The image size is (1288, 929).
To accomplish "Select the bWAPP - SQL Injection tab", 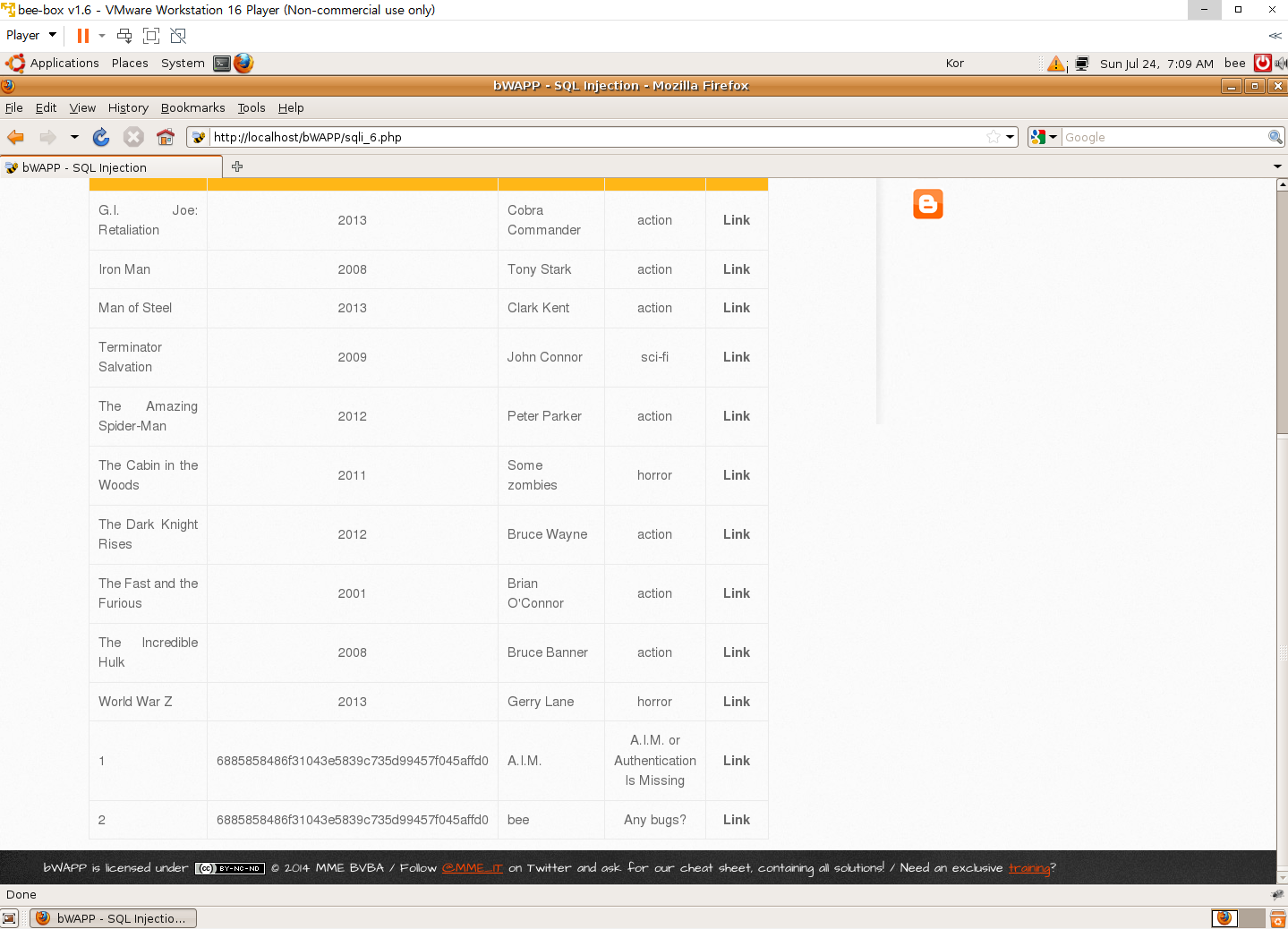I will point(111,167).
